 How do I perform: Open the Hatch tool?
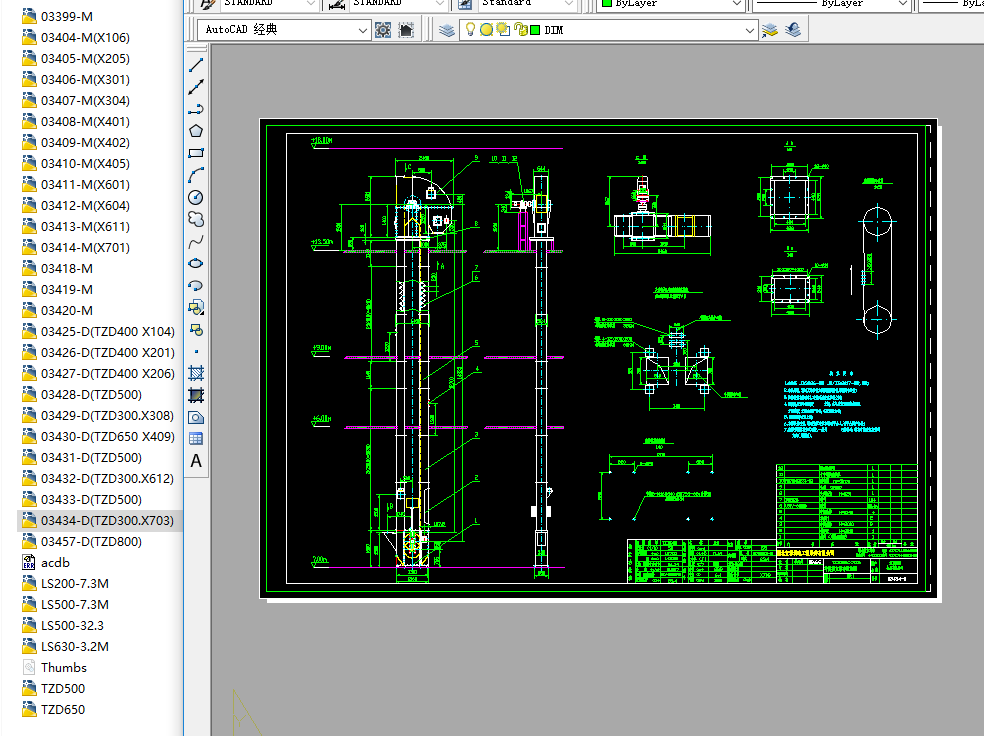point(196,373)
